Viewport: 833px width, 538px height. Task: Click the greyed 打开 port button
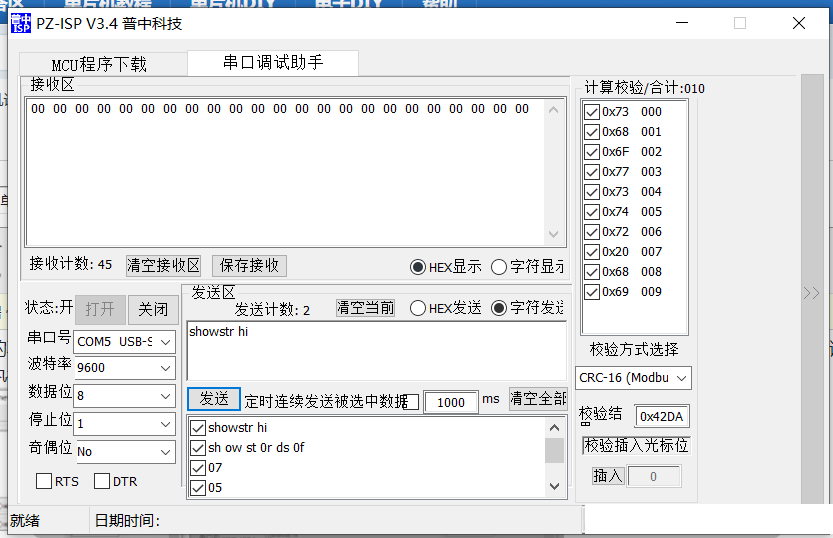[x=100, y=310]
